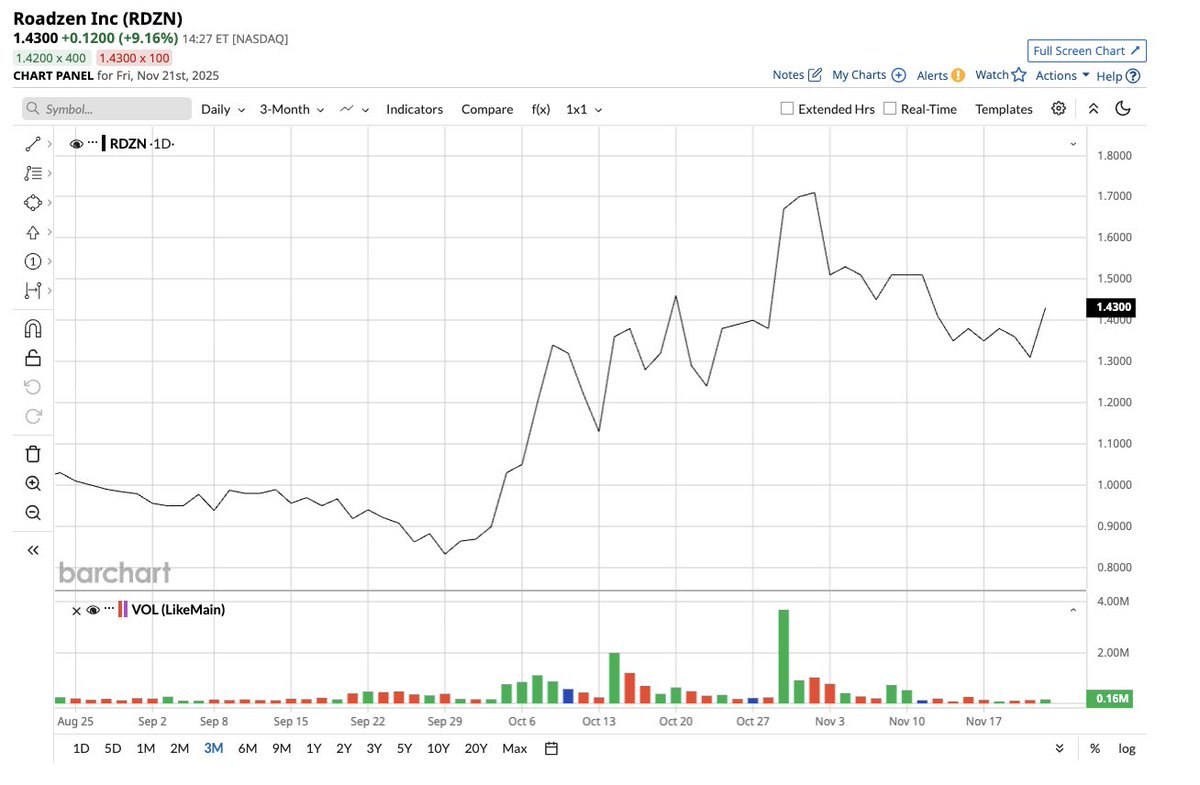This screenshot has height=785, width=1200.
Task: Toggle the magnet snap tool
Action: click(x=32, y=328)
